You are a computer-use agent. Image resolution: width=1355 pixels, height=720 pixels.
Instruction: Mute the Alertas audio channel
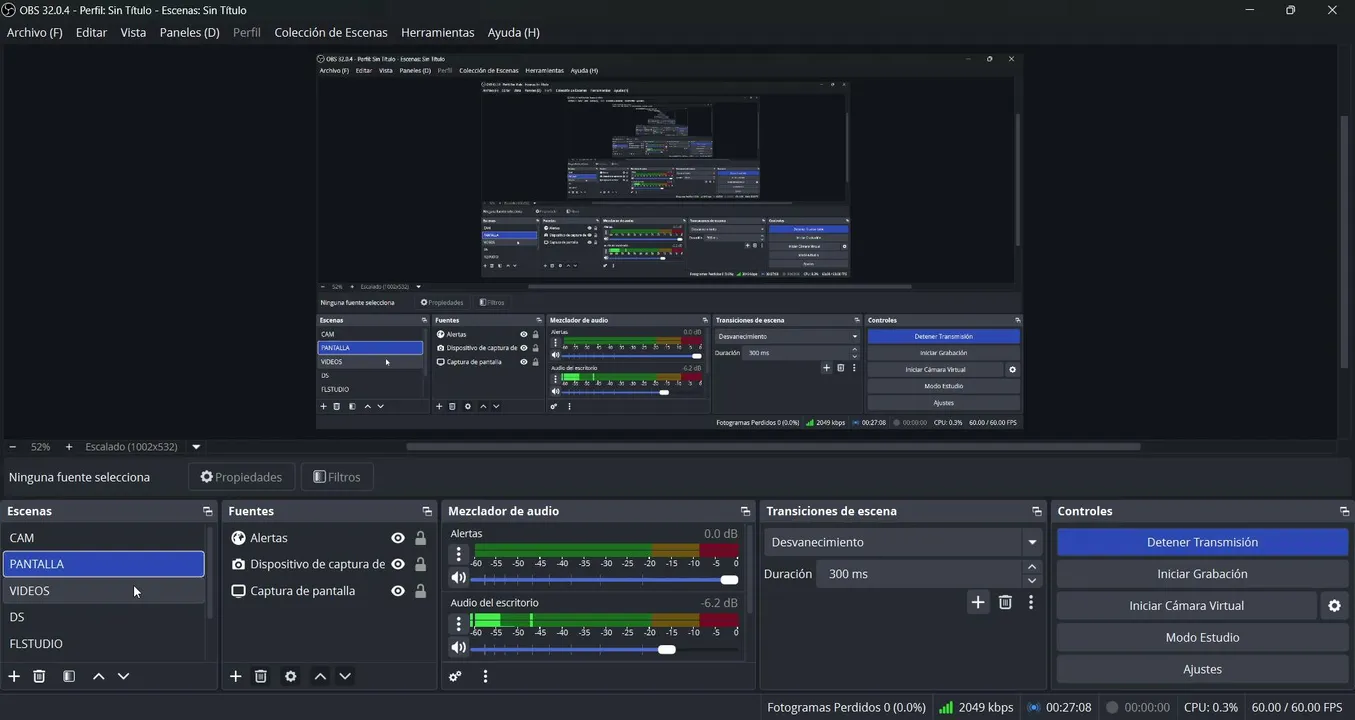click(x=459, y=578)
